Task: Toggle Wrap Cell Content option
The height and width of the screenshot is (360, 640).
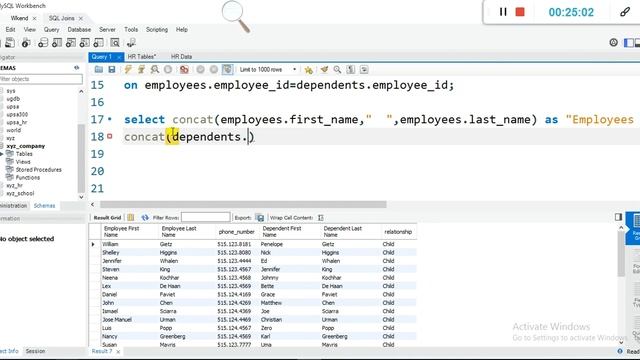Action: tap(321, 218)
